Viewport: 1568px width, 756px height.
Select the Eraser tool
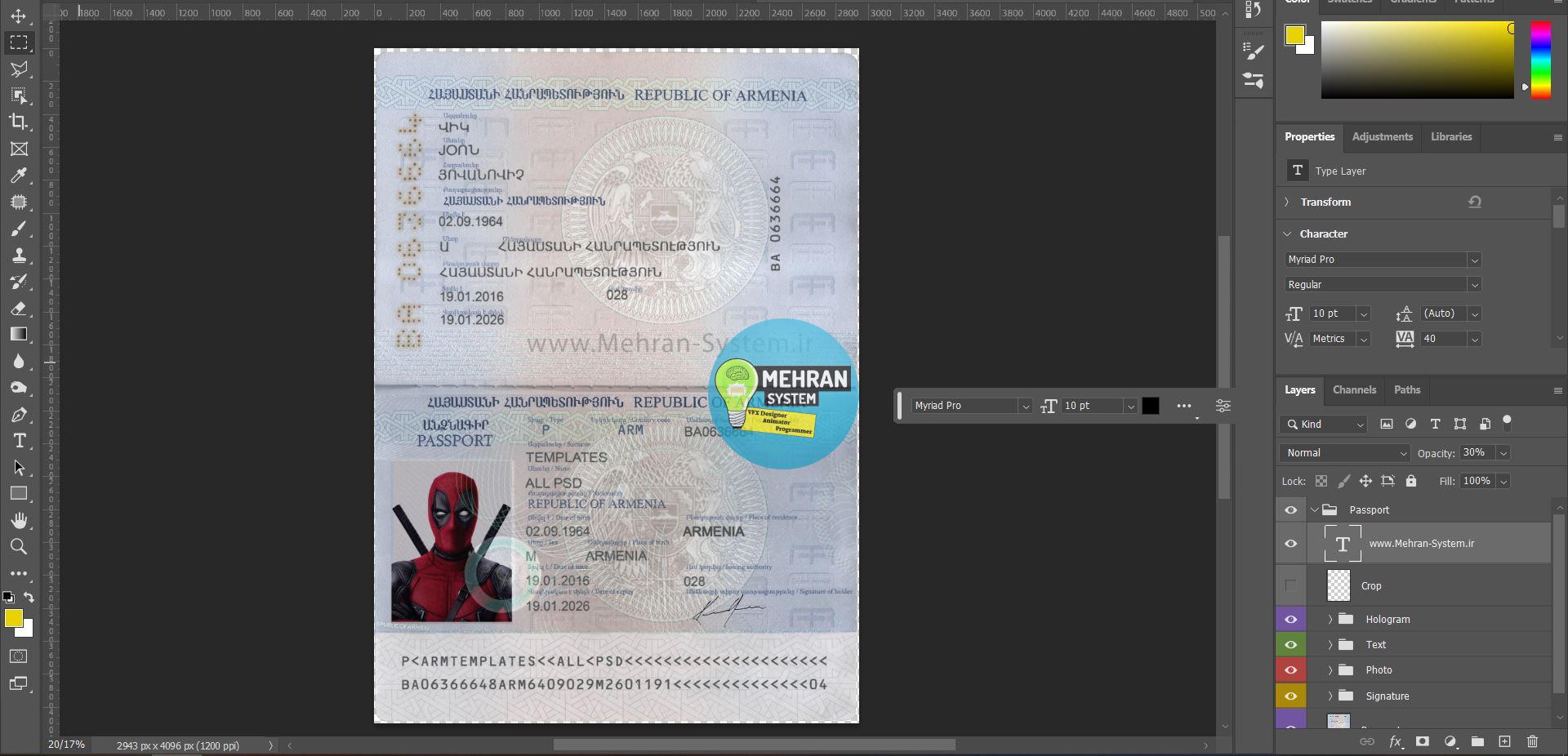pos(19,309)
